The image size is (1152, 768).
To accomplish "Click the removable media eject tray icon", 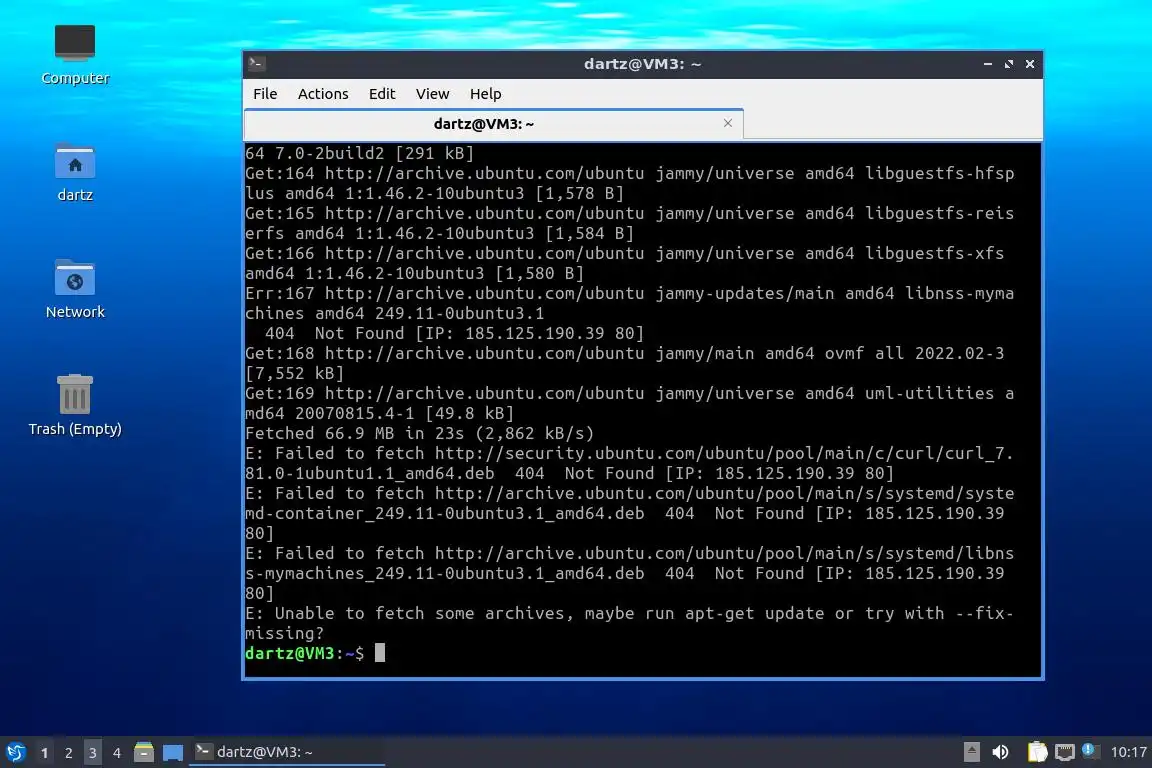I will tap(971, 752).
